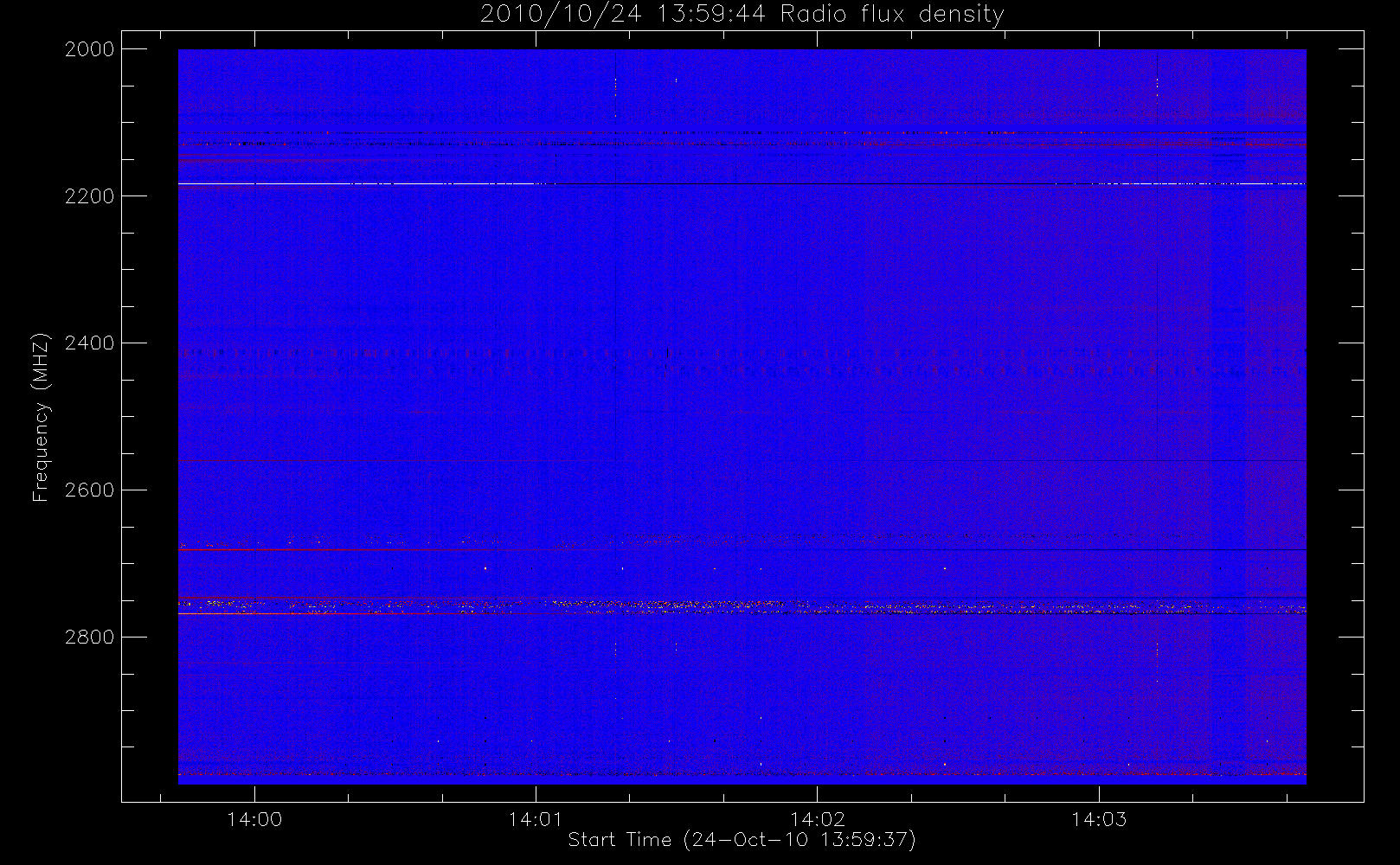Click the white horizontal line near 2200 MHz
1400x865 pixels.
tap(742, 184)
